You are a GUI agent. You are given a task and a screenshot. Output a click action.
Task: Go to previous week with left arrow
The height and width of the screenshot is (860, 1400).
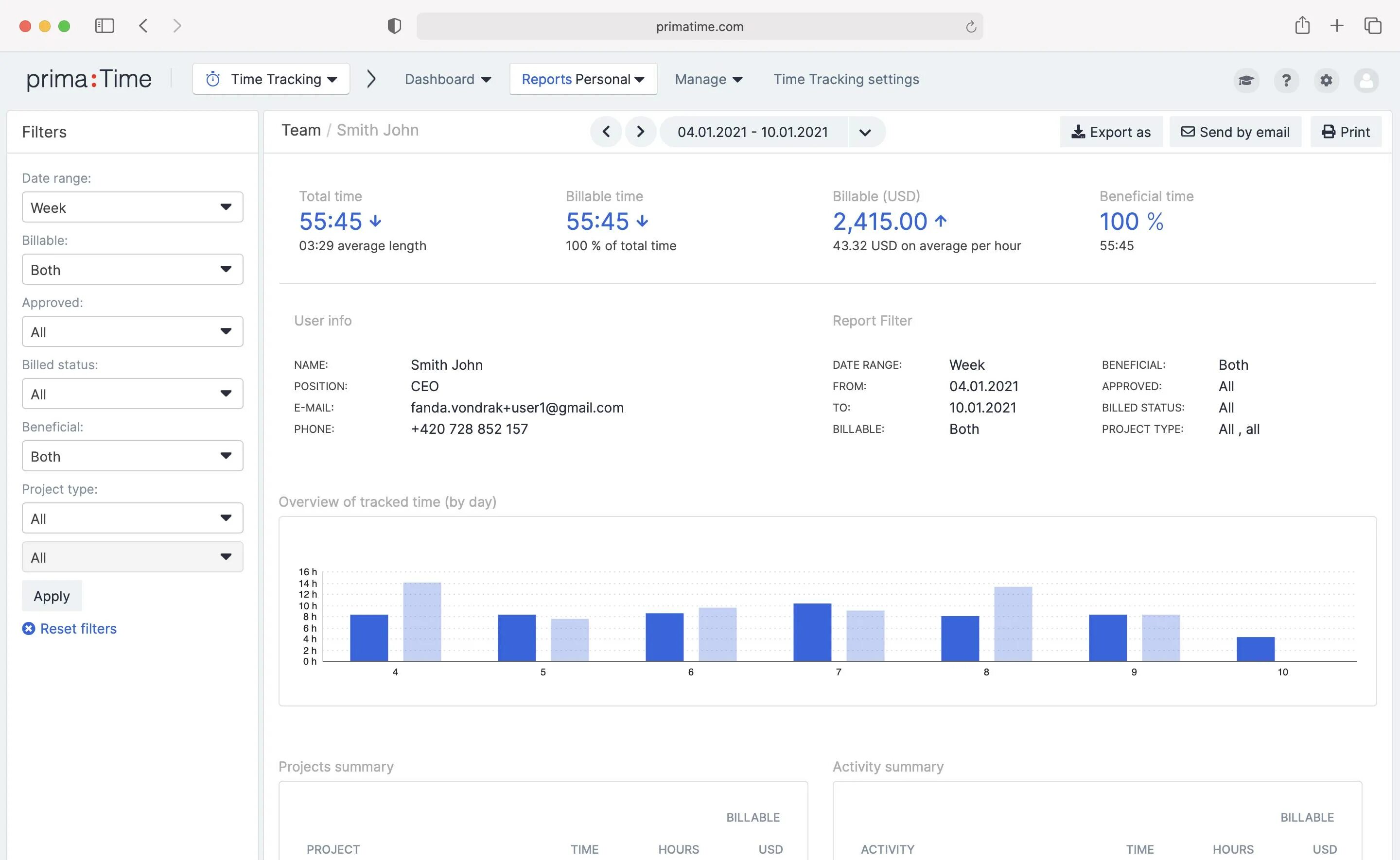[606, 132]
